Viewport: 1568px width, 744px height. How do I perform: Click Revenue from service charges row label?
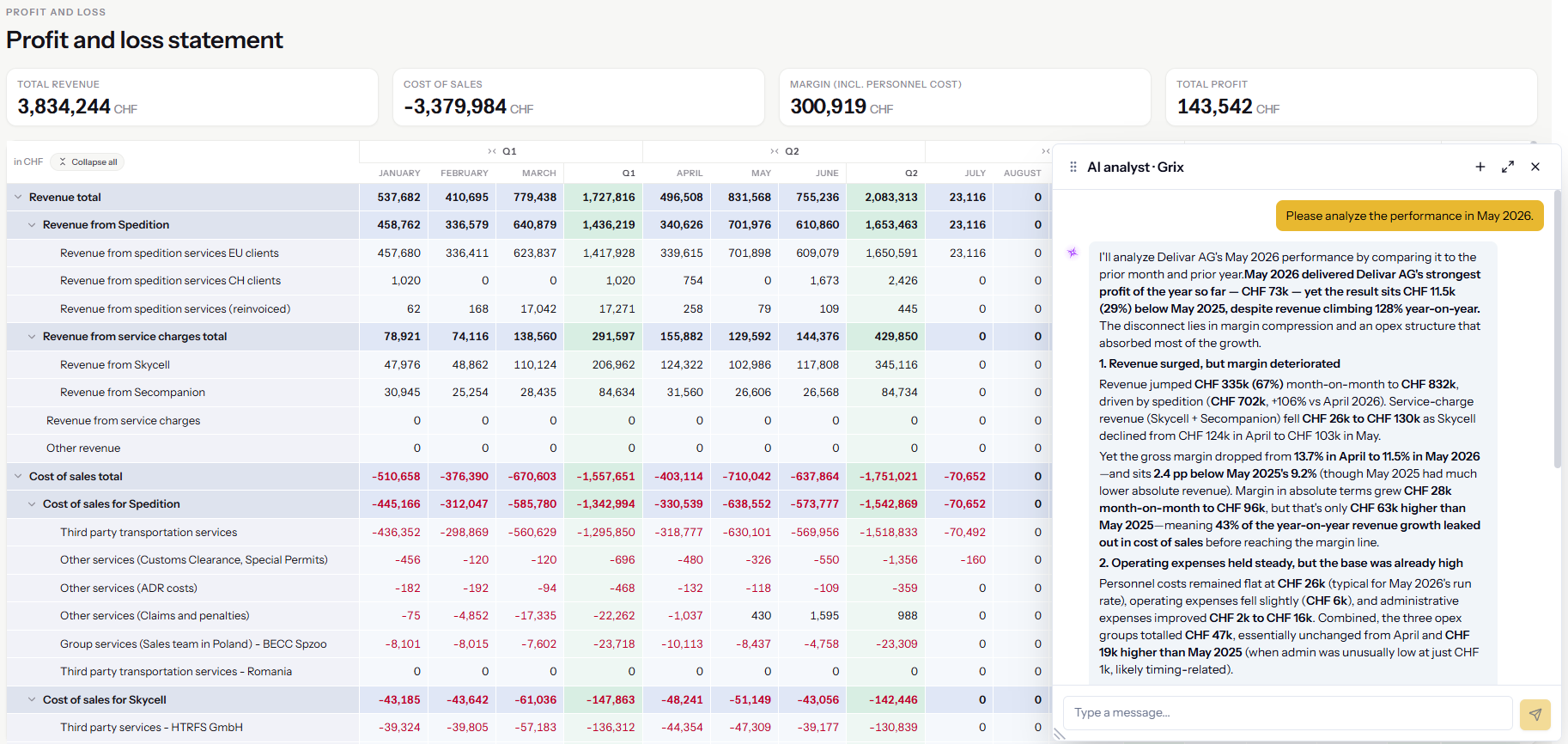point(123,420)
